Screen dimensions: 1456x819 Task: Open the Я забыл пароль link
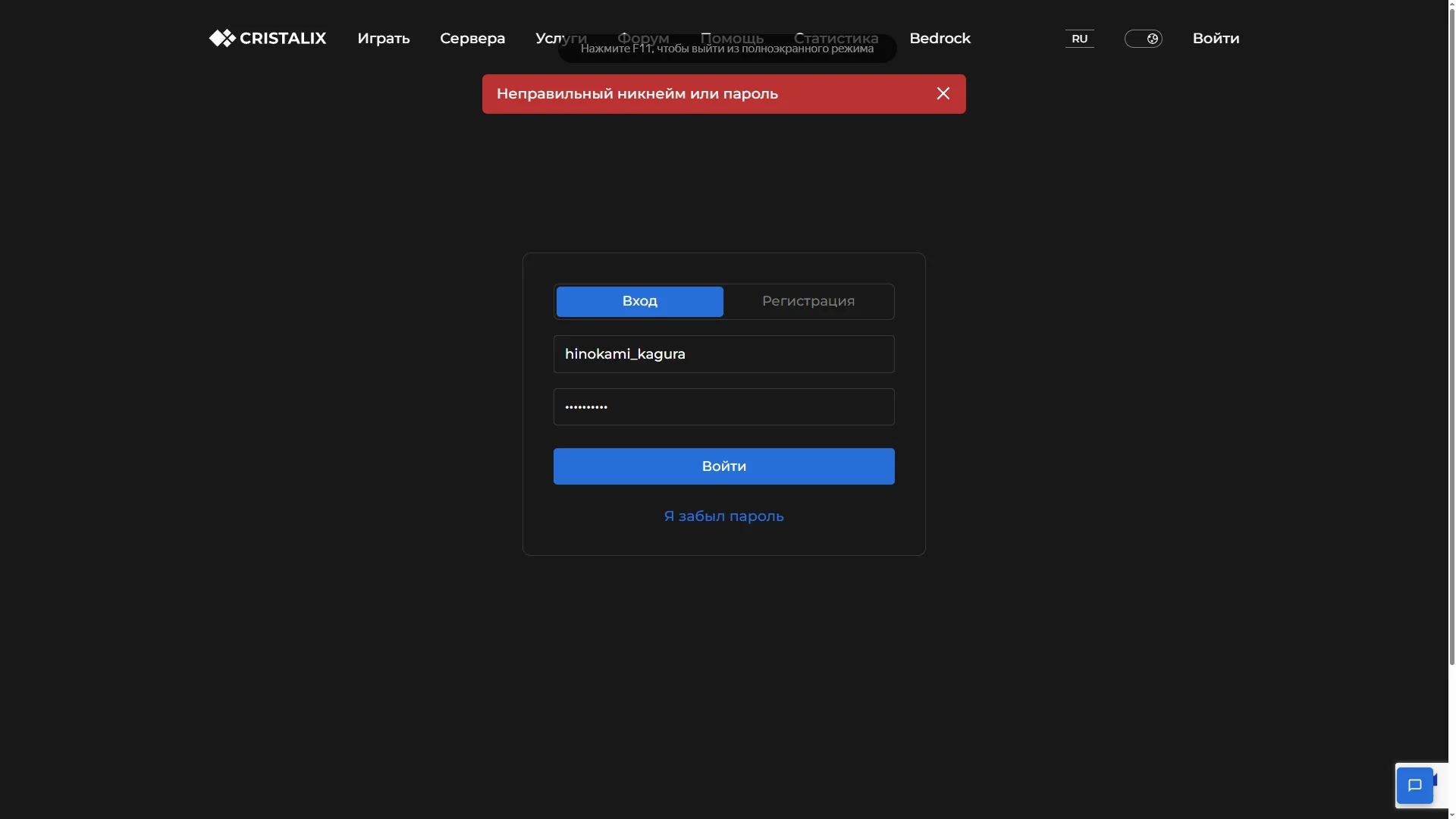(724, 516)
